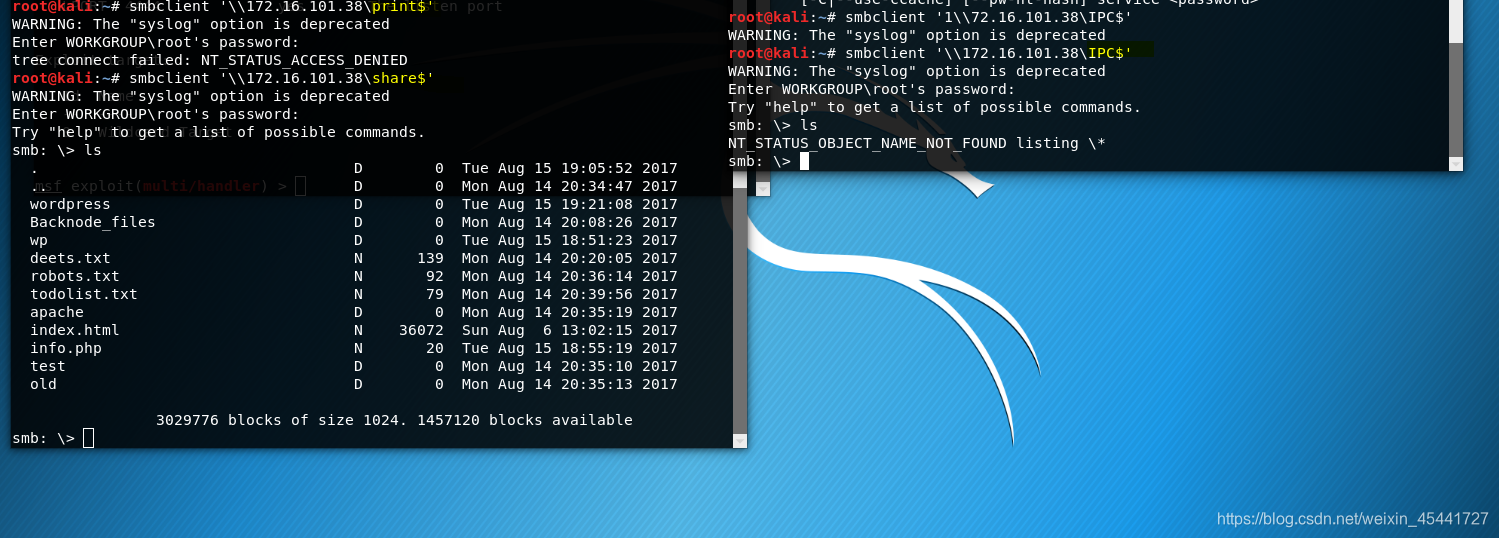The width and height of the screenshot is (1499, 538).
Task: Click the blog.csdn.net watermark URL
Action: coord(1352,519)
